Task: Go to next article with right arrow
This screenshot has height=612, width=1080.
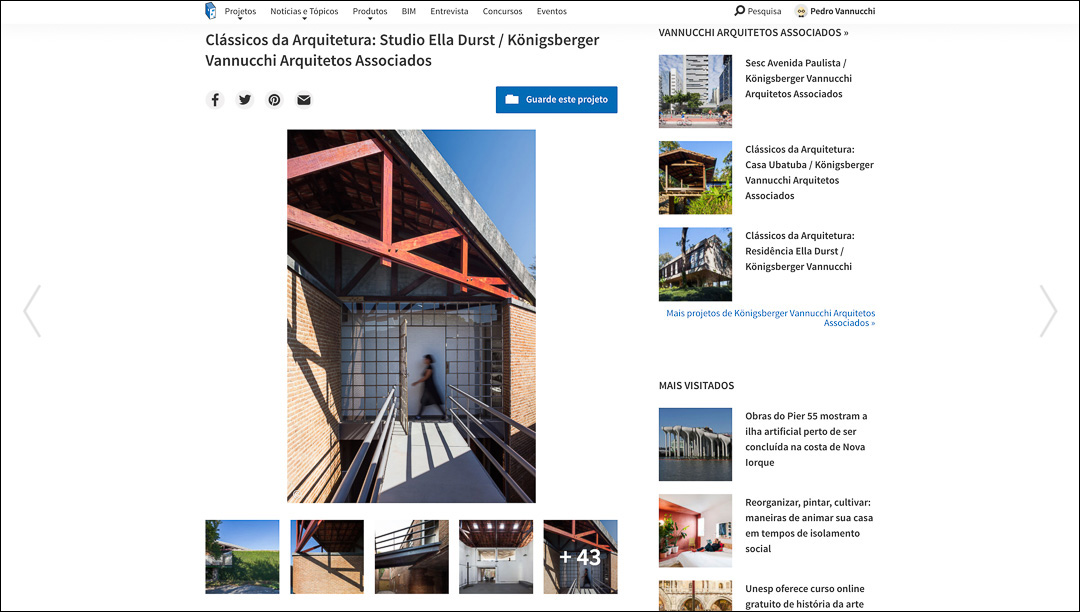Action: coord(1048,311)
